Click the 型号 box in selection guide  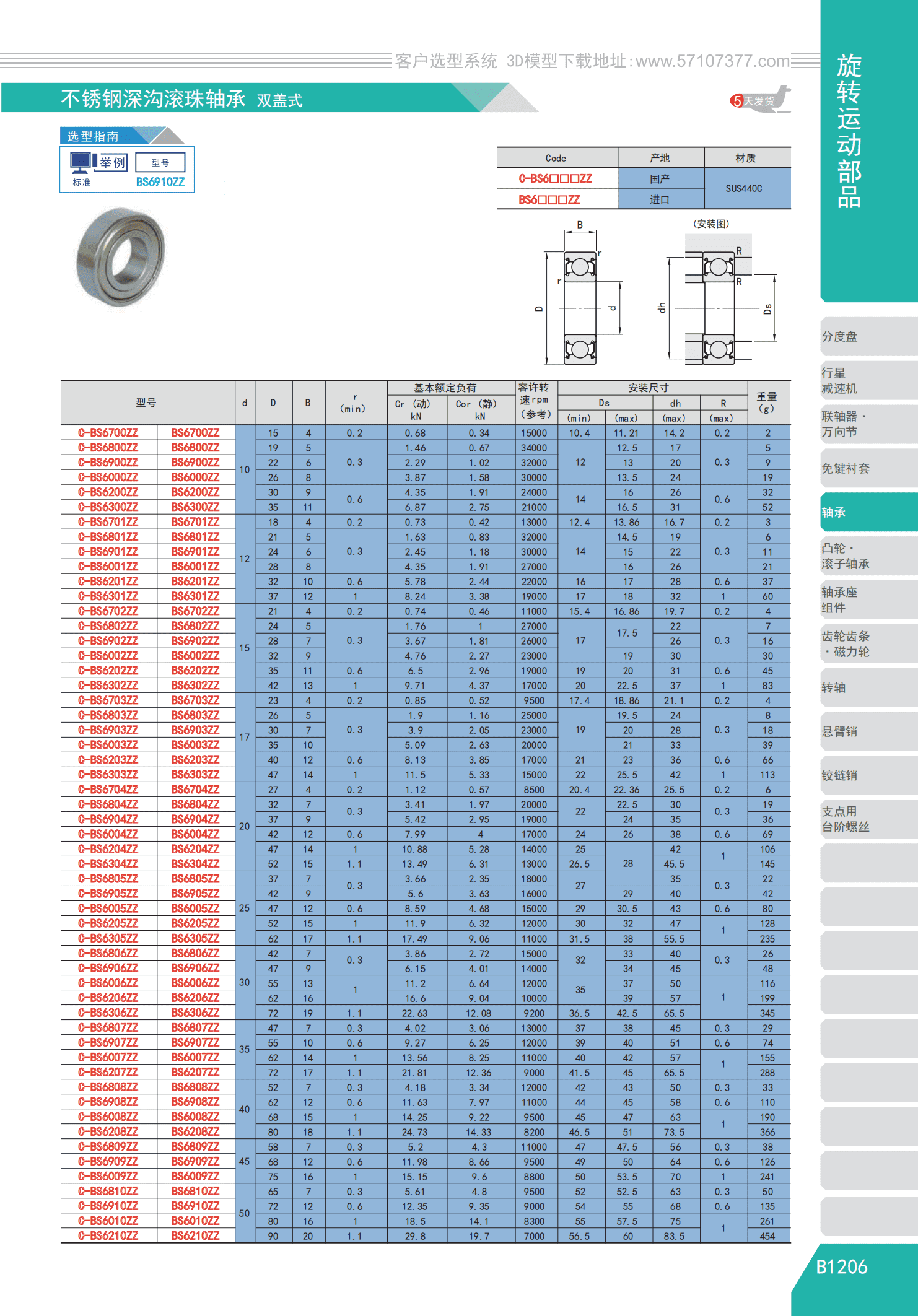coord(160,162)
